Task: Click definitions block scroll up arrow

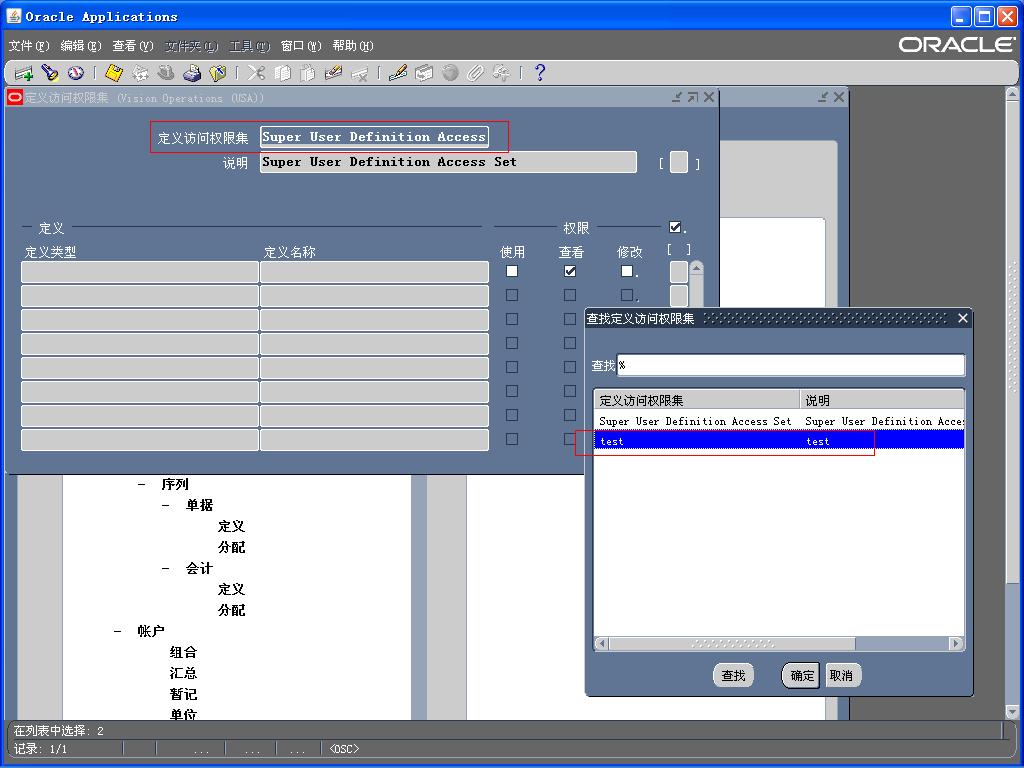Action: (696, 267)
